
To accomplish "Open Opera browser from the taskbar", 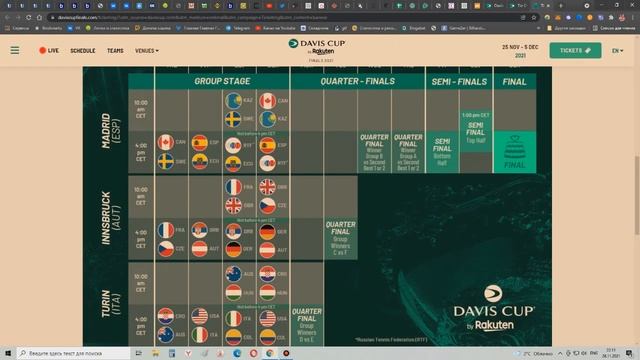I will (x=253, y=353).
